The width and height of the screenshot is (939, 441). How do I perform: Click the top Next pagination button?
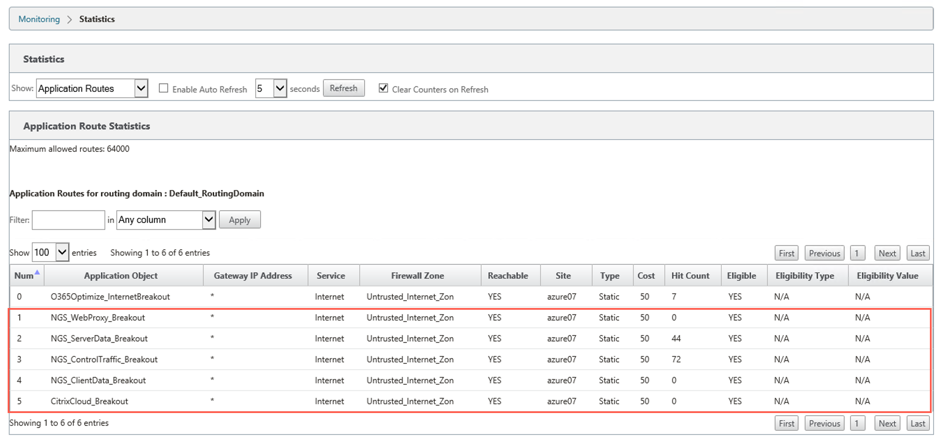tap(887, 253)
